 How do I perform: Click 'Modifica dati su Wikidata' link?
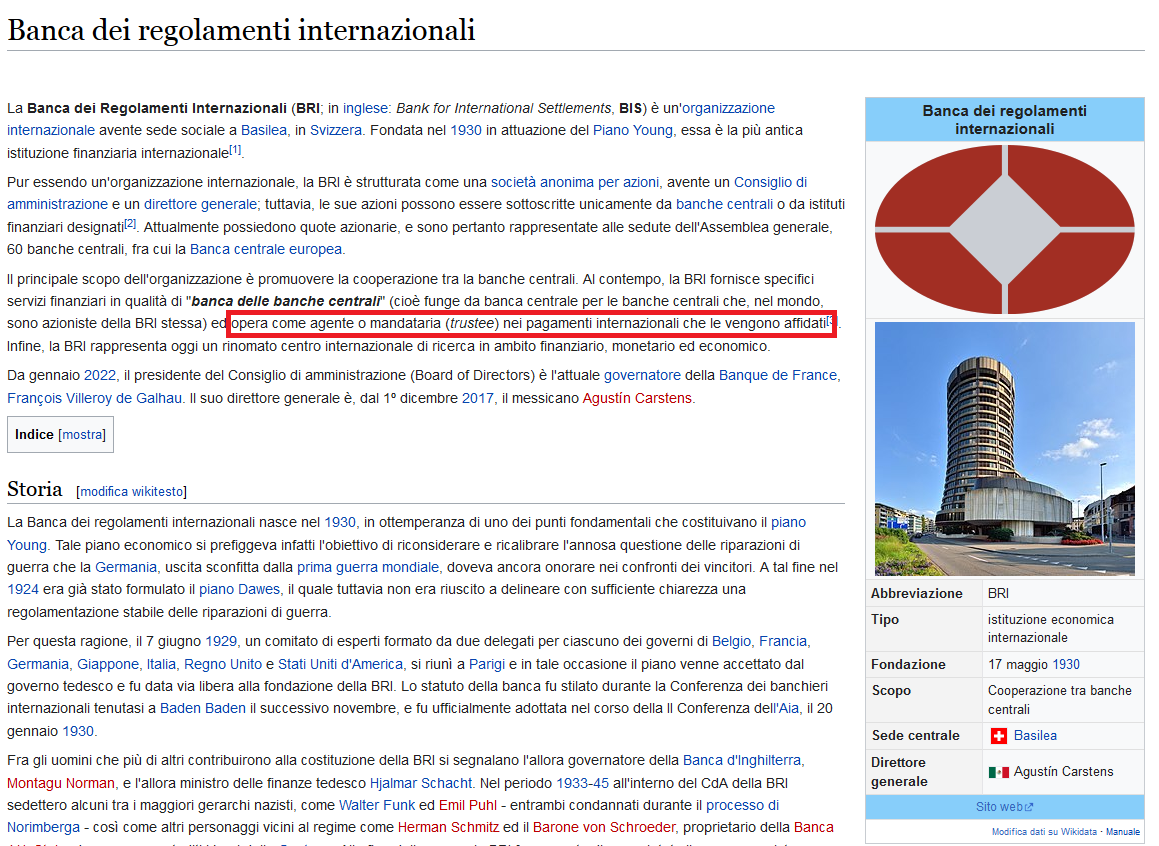tap(1044, 832)
